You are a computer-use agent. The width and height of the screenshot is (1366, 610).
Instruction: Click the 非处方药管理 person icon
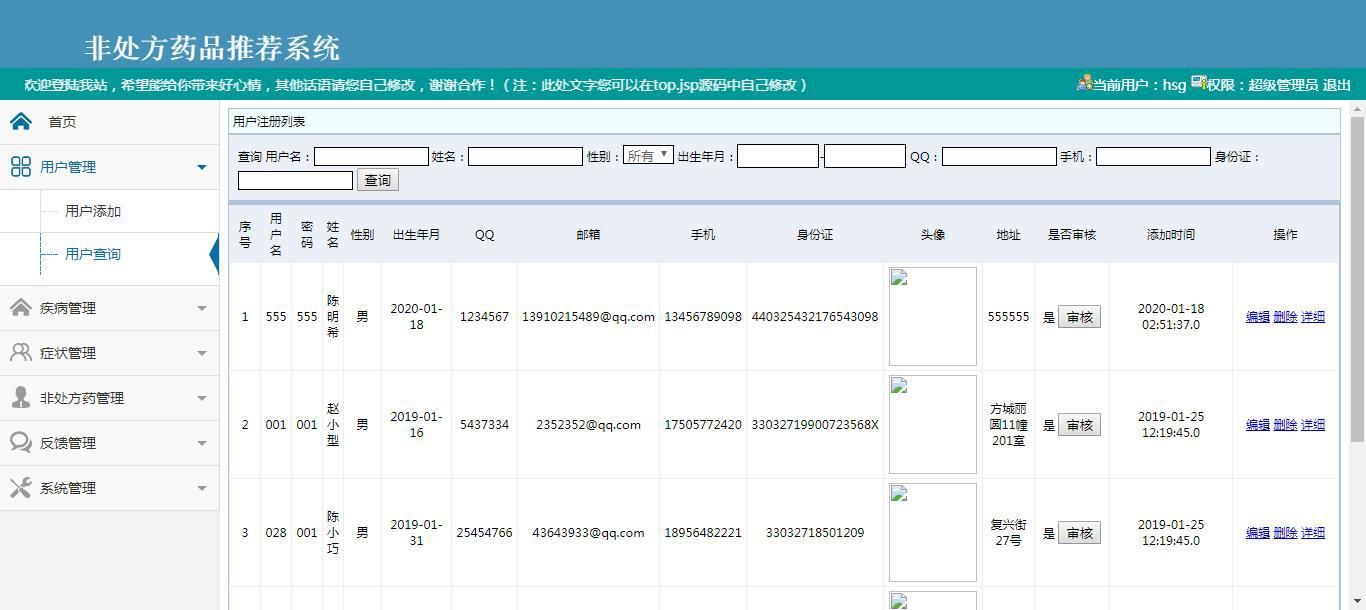(x=21, y=398)
